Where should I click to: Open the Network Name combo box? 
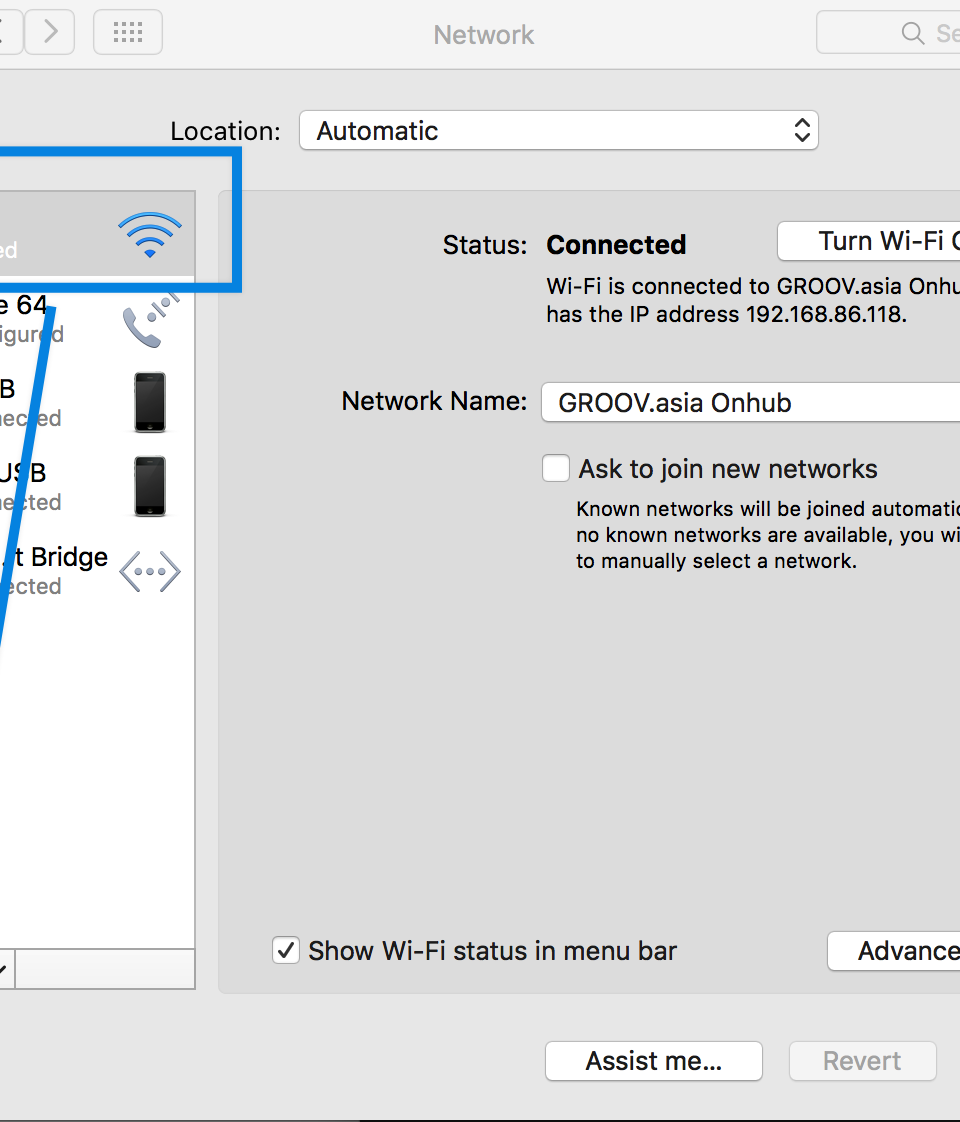(750, 403)
